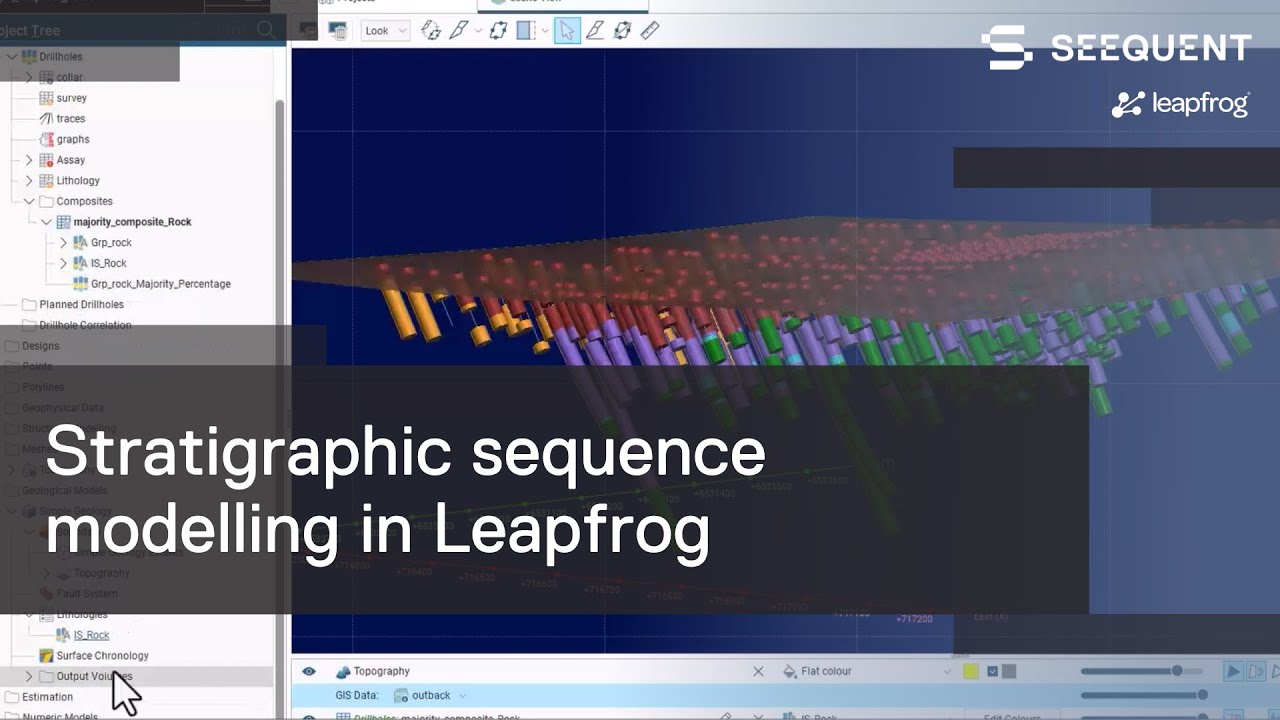
Task: Toggle the Topography checkbox beside colour swatch
Action: (992, 672)
